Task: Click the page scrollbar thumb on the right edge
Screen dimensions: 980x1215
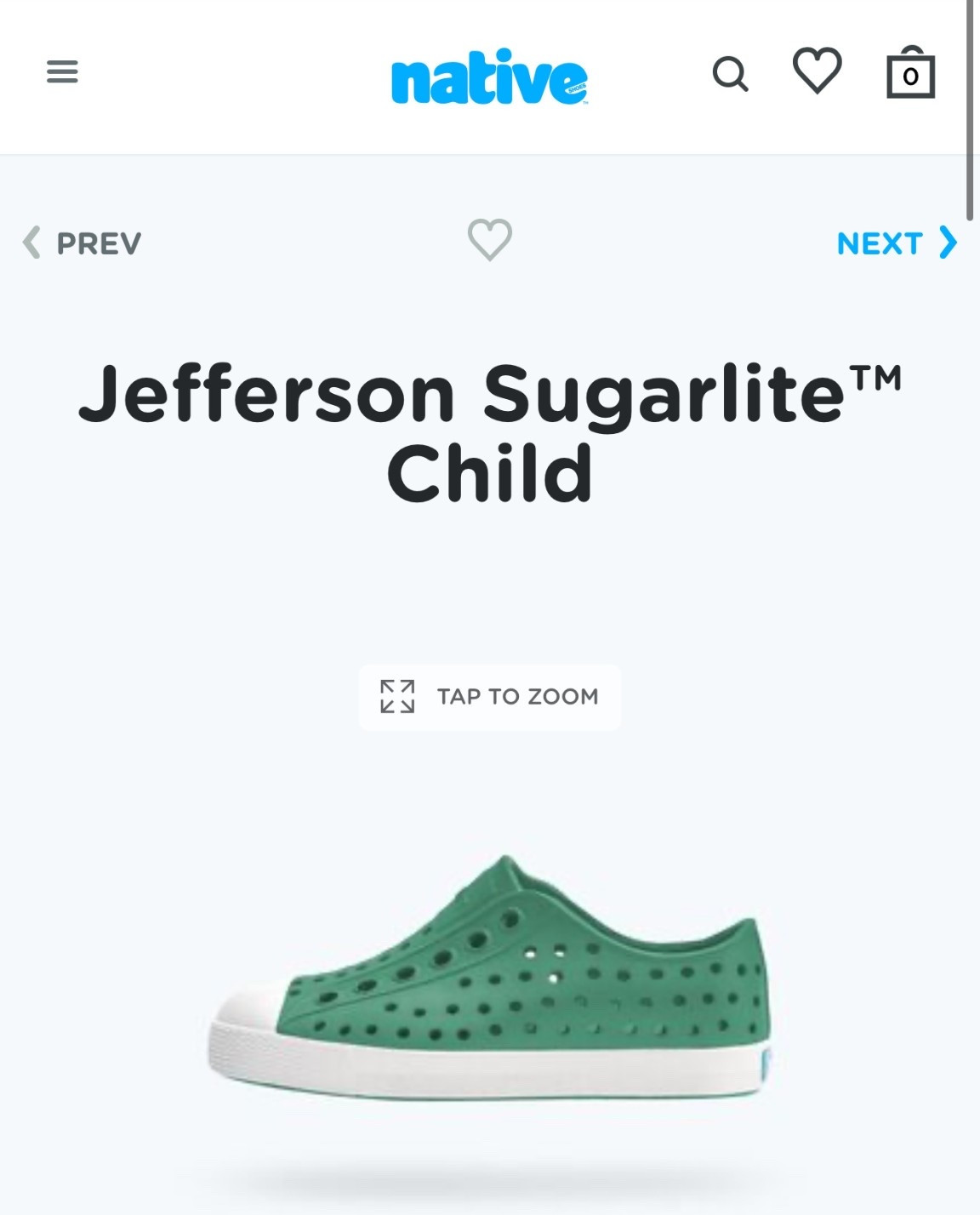Action: point(970,111)
